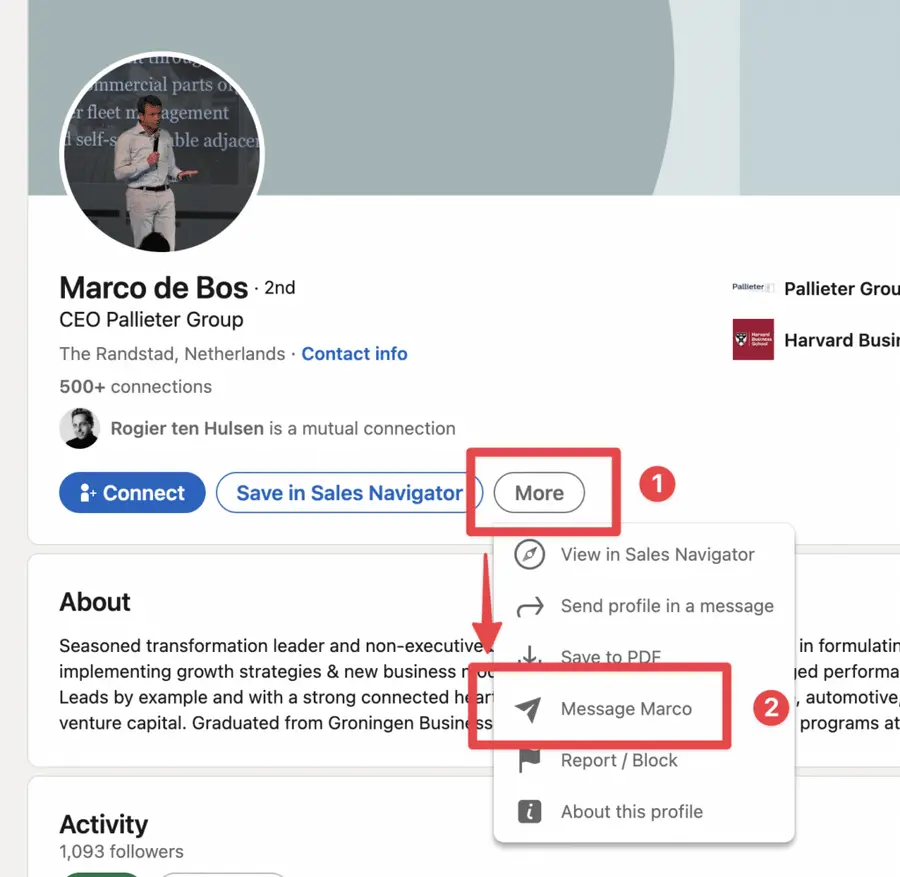Image resolution: width=900 pixels, height=877 pixels.
Task: Click Save in Sales Navigator
Action: 349,492
